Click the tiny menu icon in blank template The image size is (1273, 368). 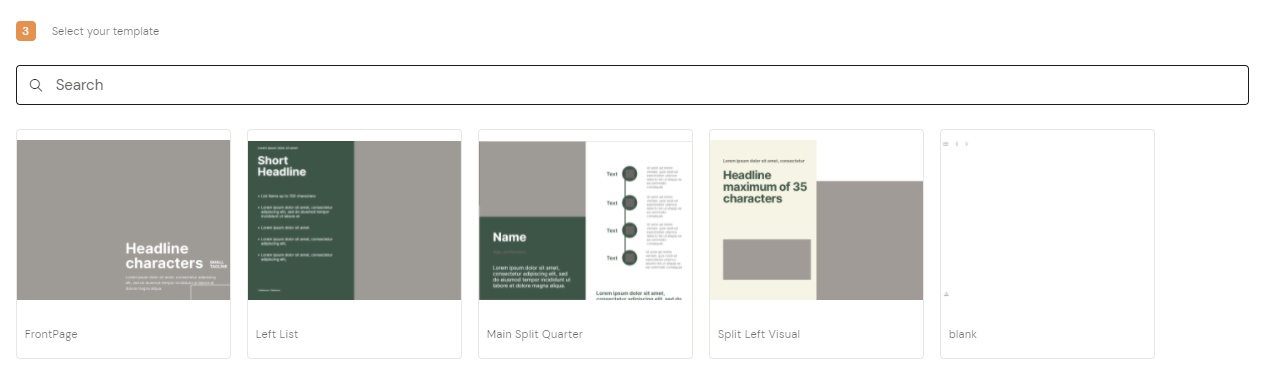(x=945, y=144)
